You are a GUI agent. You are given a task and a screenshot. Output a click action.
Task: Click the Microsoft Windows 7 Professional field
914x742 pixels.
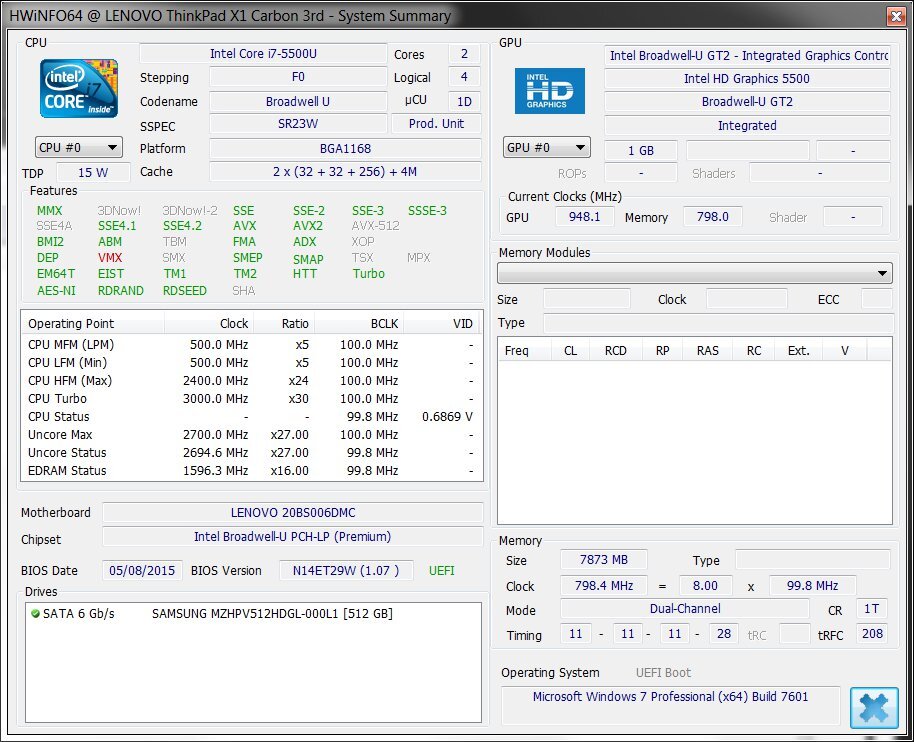pyautogui.click(x=670, y=696)
